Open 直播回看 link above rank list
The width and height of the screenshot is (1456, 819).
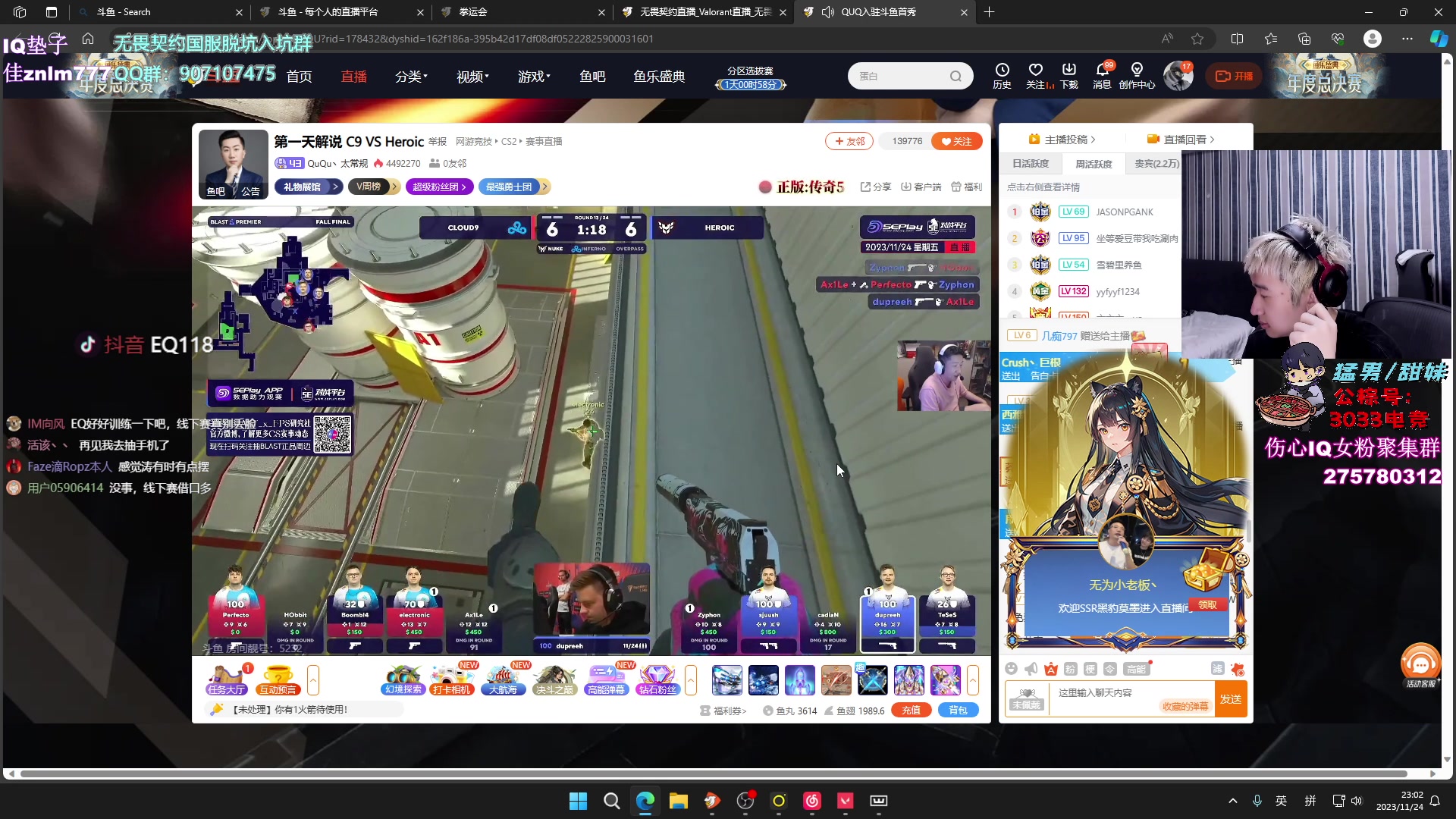pyautogui.click(x=1181, y=139)
